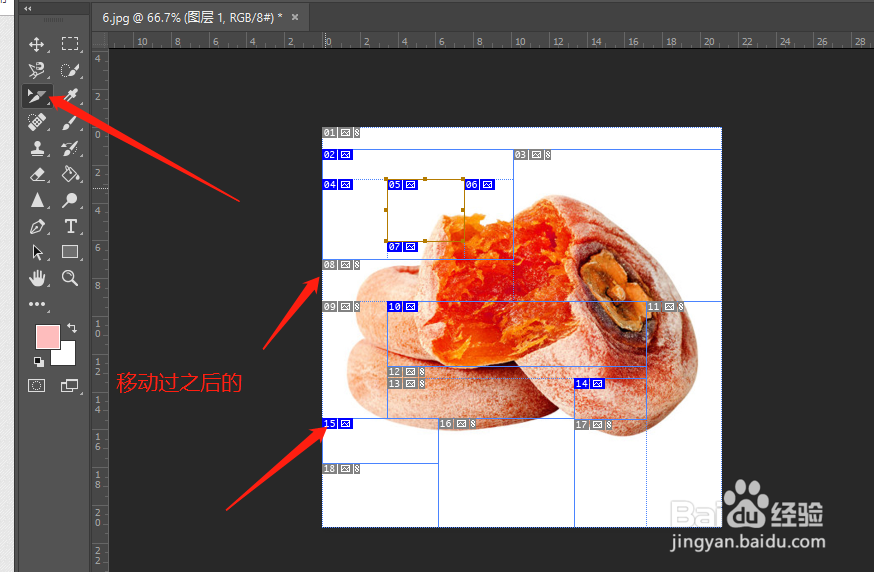This screenshot has height=572, width=874.
Task: Choose the Healing Brush tool
Action: [37, 122]
